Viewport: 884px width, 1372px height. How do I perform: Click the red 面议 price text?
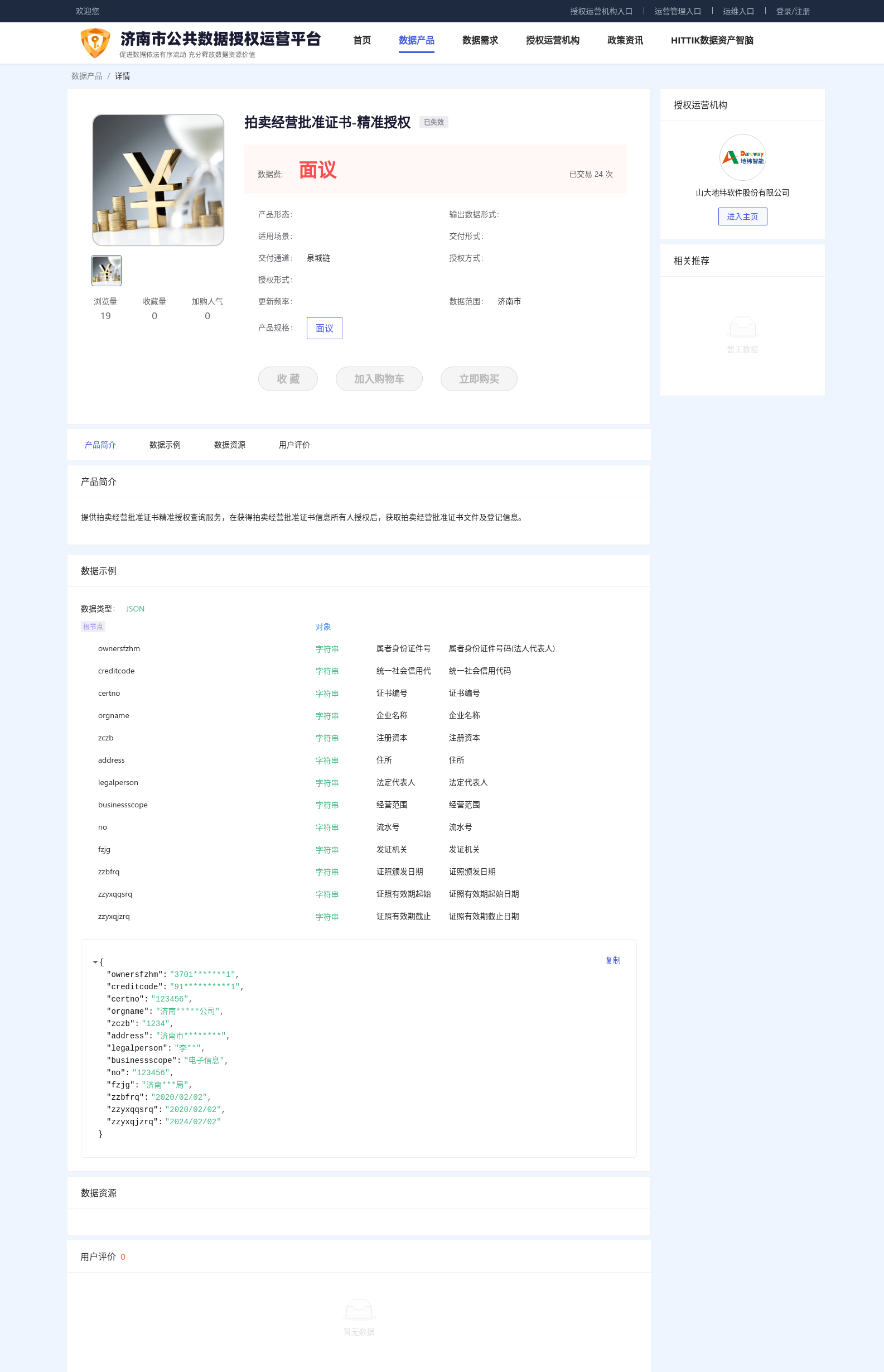(317, 170)
